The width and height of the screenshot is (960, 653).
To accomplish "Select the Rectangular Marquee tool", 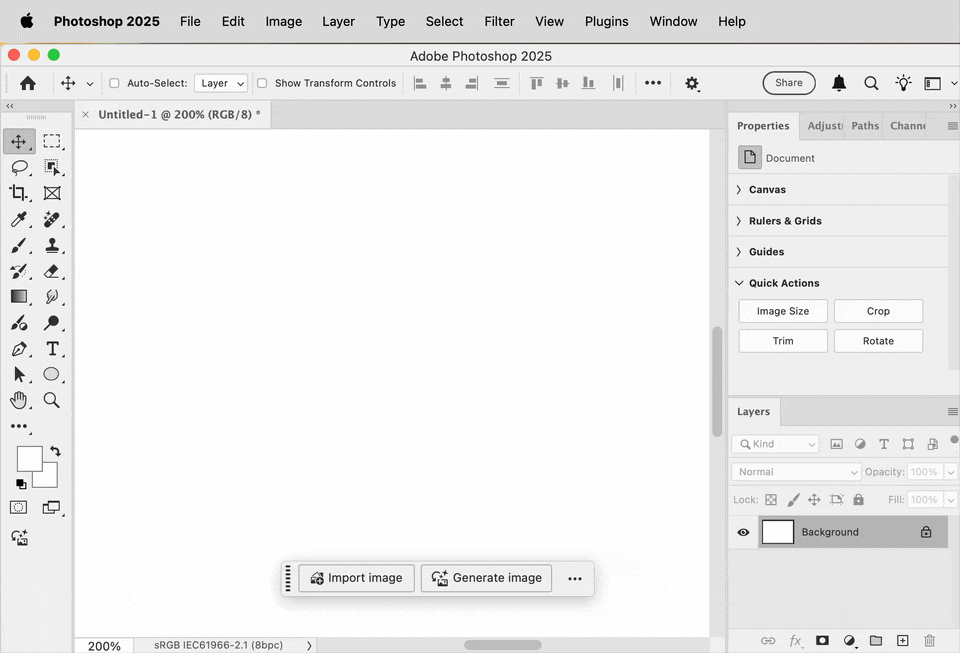I will pyautogui.click(x=52, y=141).
